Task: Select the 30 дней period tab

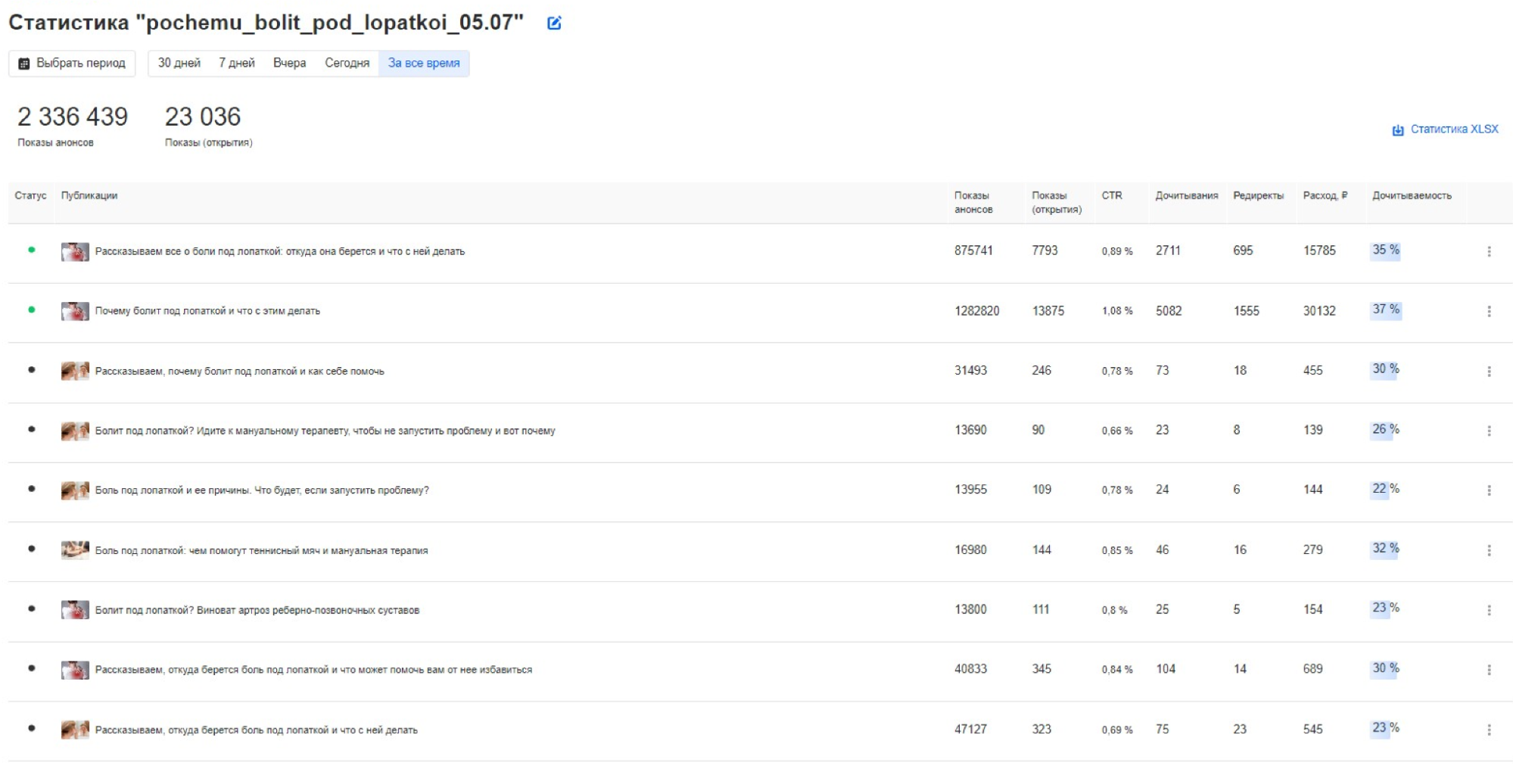Action: coord(179,64)
